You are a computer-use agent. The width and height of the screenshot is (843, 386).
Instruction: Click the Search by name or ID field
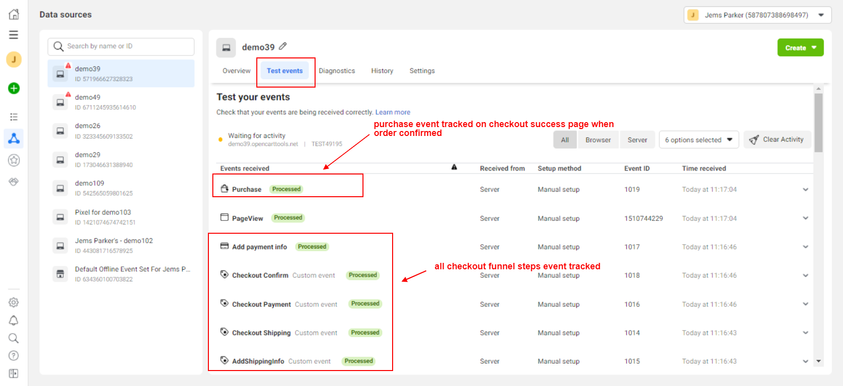pyautogui.click(x=121, y=46)
